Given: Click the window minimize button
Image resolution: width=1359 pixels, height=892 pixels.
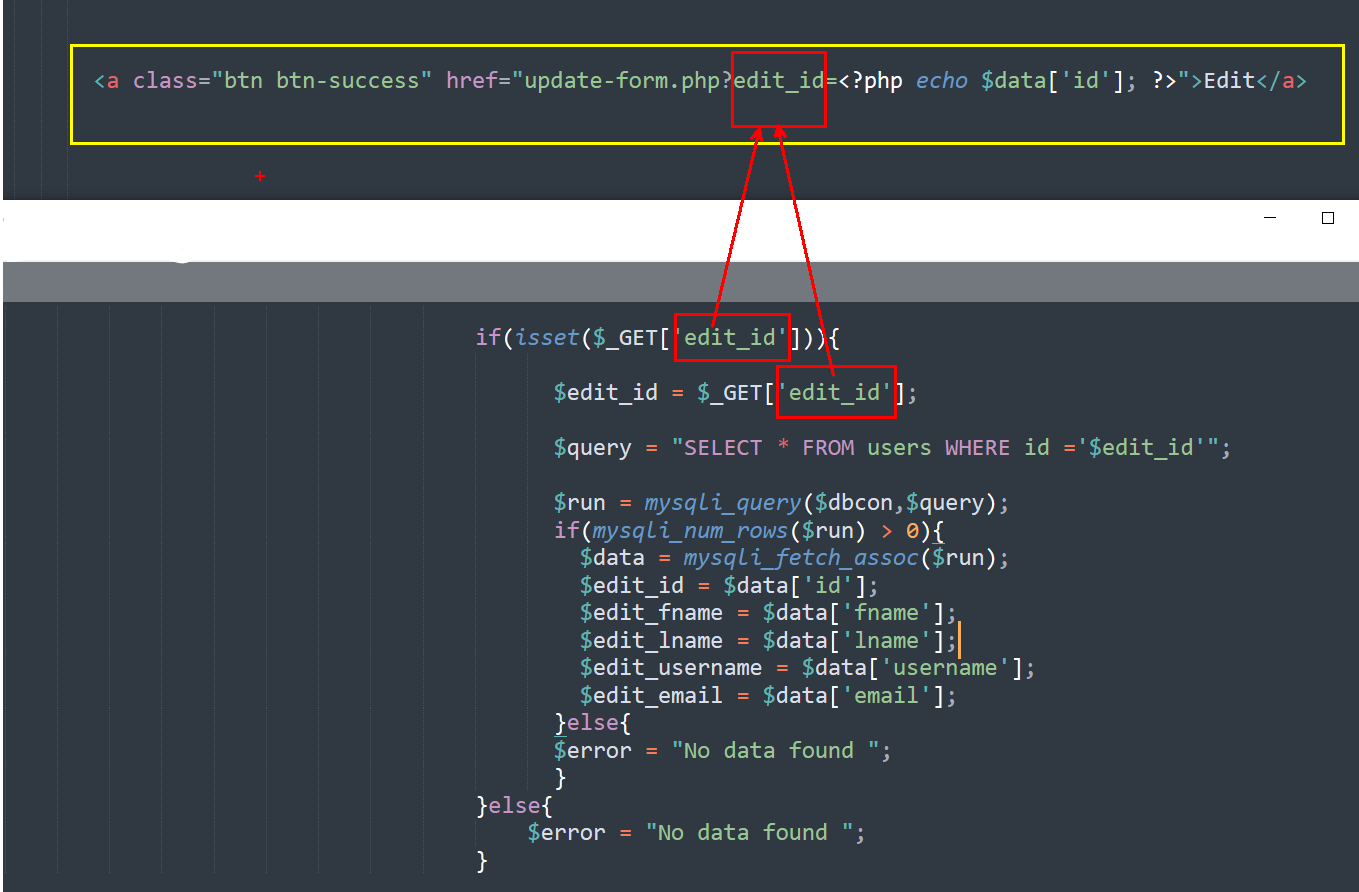Looking at the screenshot, I should (x=1271, y=217).
